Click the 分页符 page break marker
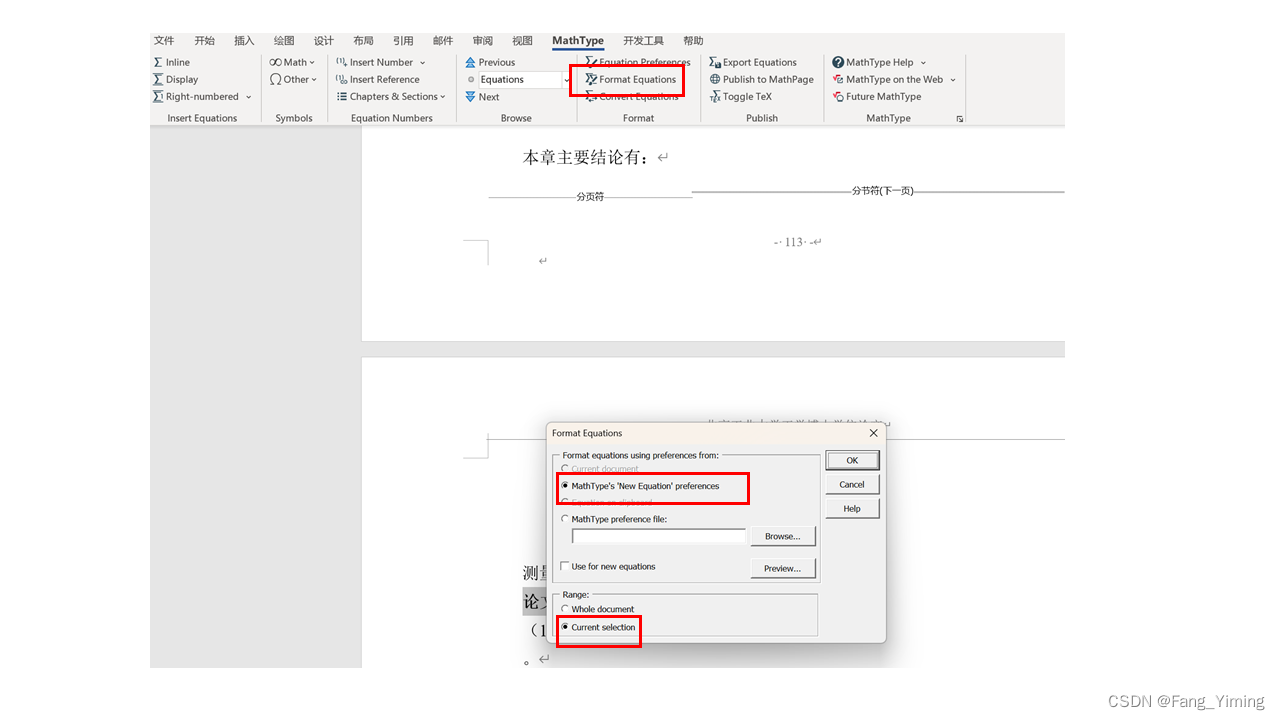This screenshot has width=1280, height=720. 590,197
